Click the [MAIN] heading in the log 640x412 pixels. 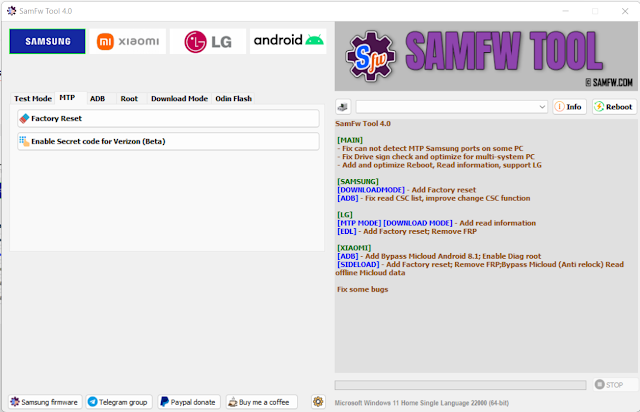coord(350,140)
